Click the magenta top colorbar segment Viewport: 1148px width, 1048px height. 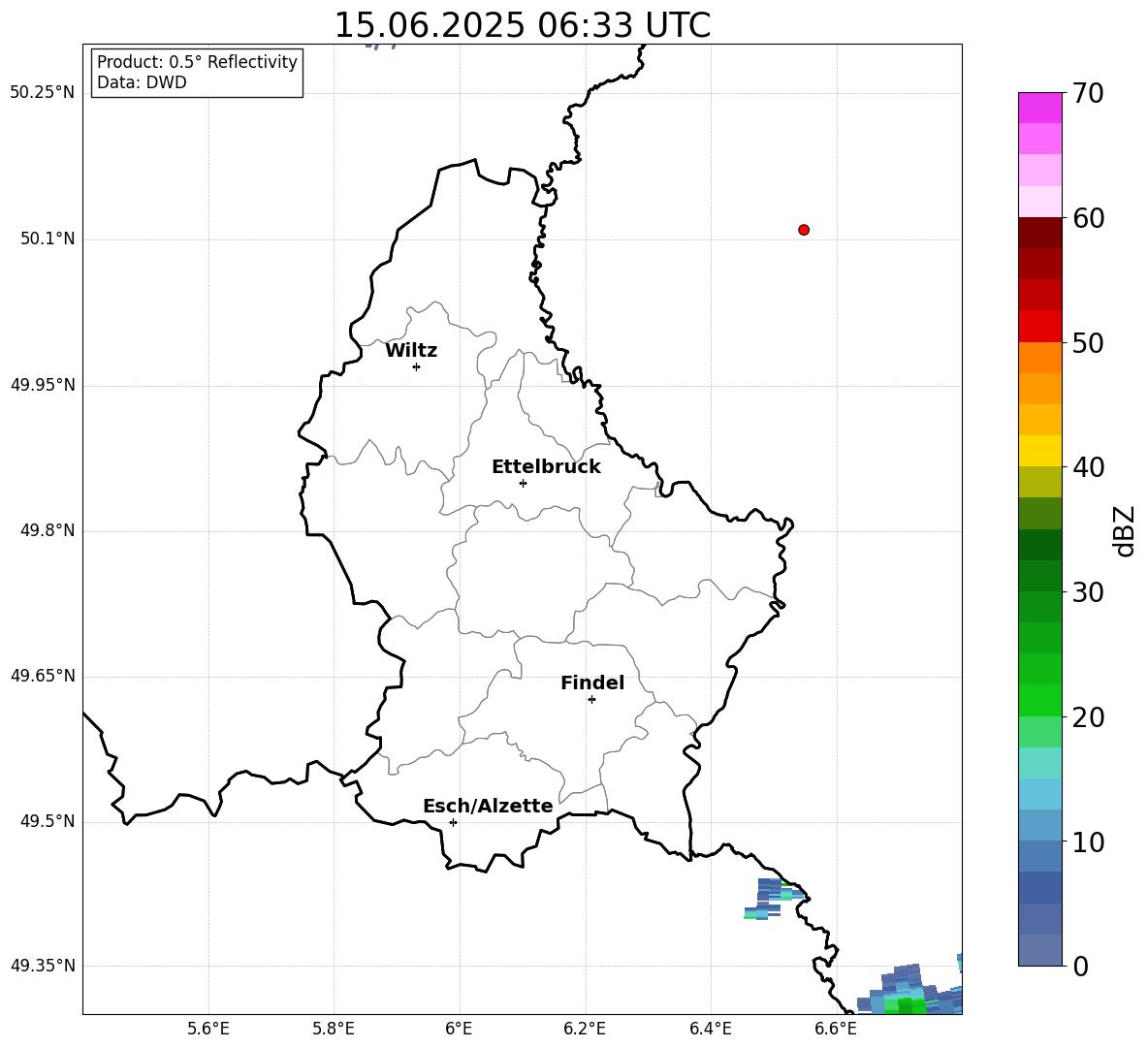(x=1039, y=108)
